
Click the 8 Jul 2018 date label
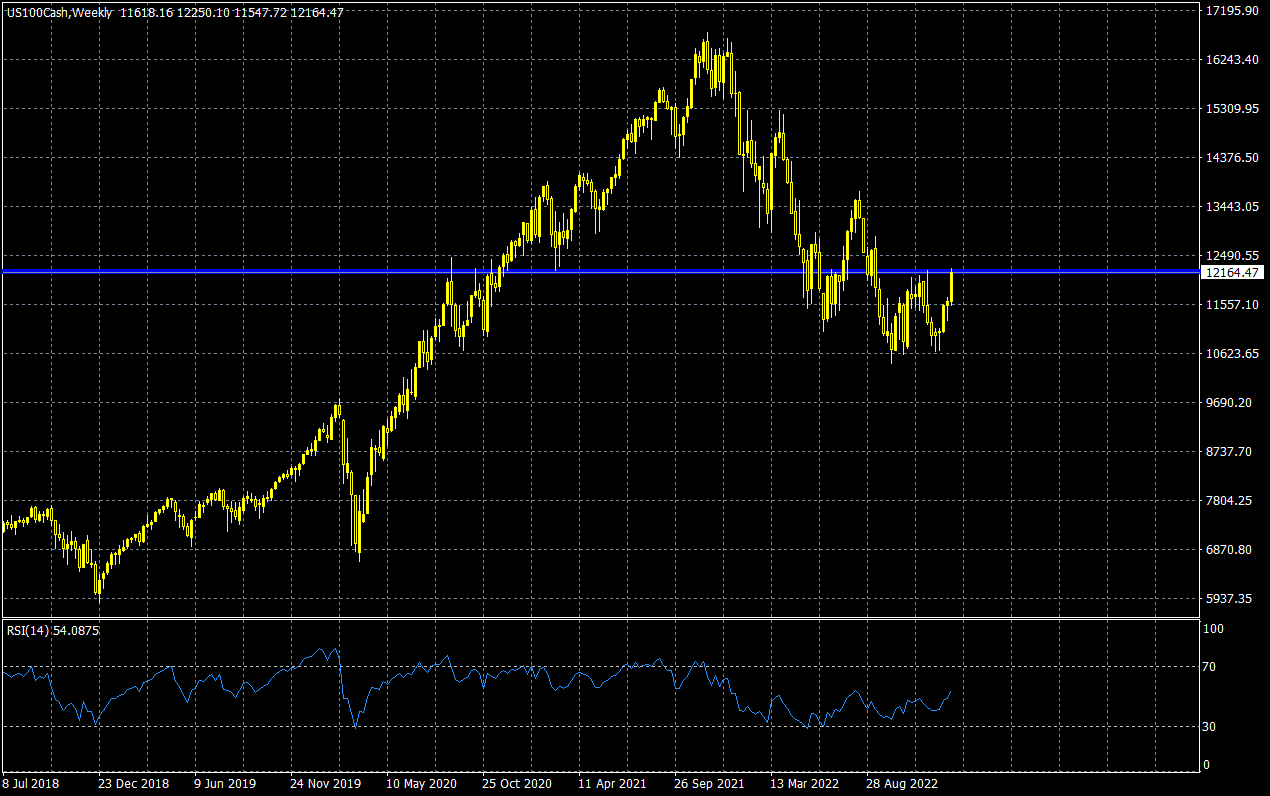coord(31,784)
